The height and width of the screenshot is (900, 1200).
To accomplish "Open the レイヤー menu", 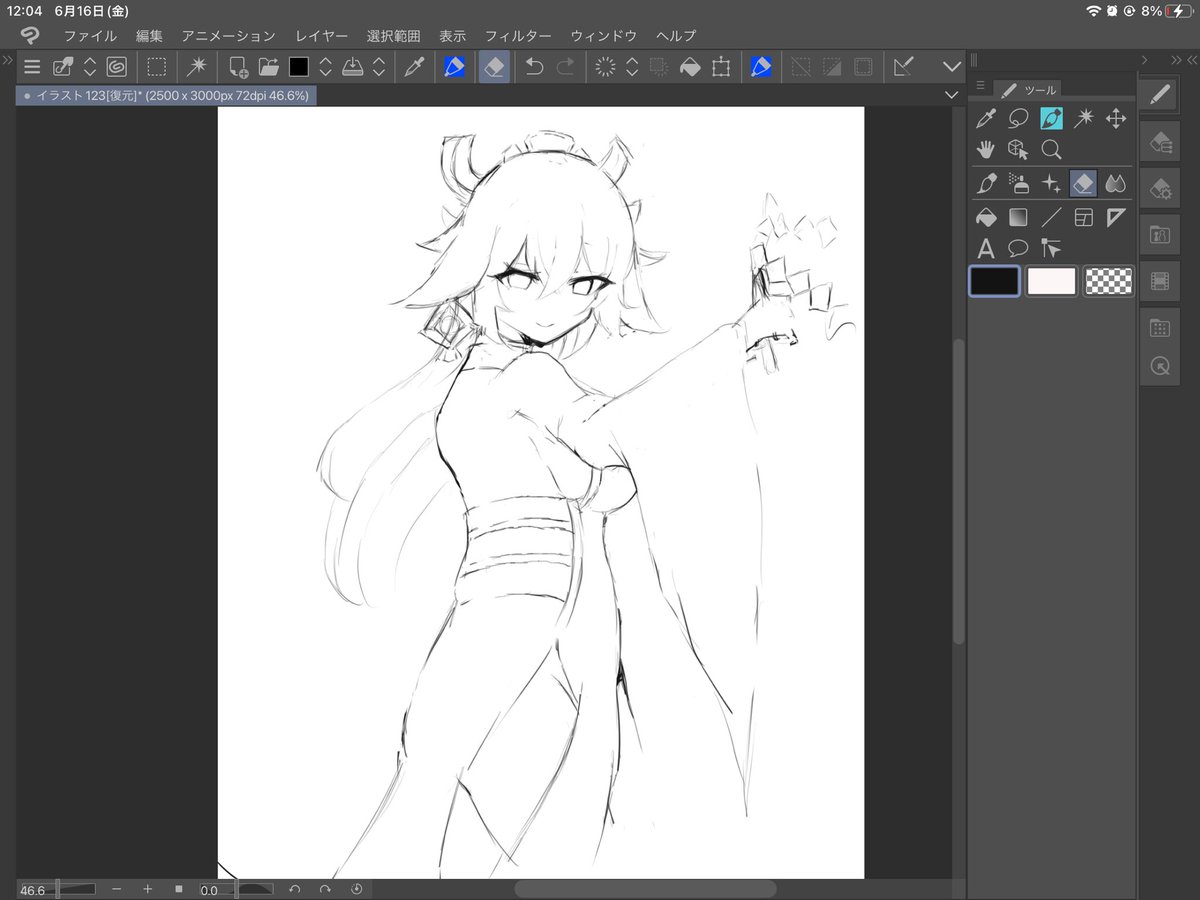I will point(321,35).
